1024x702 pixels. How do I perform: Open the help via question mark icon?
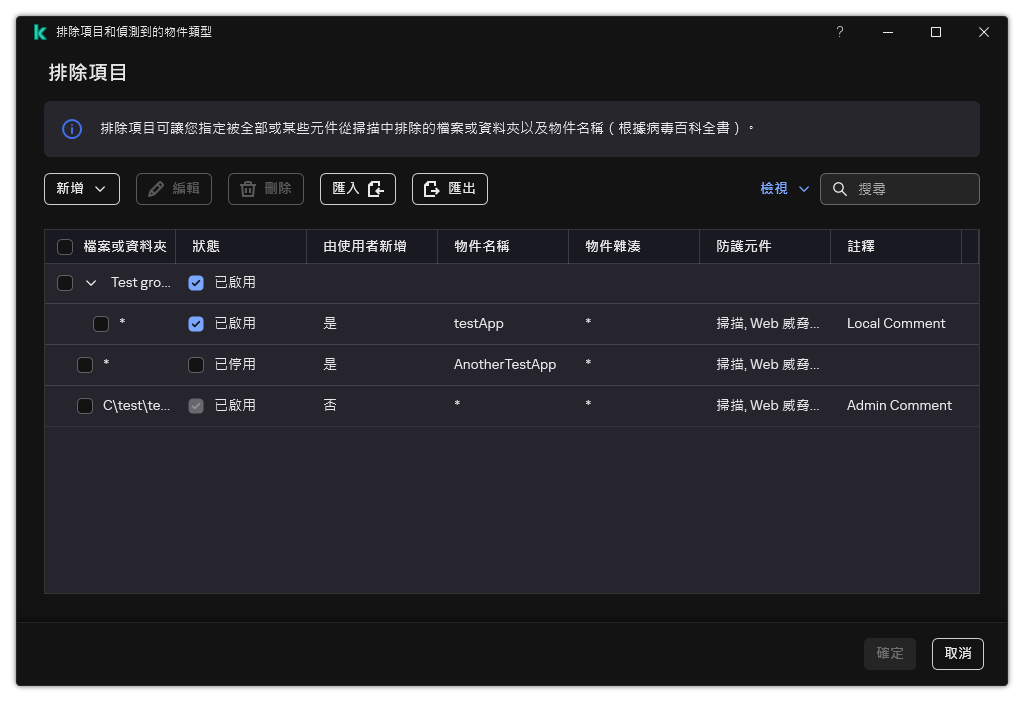click(x=839, y=31)
